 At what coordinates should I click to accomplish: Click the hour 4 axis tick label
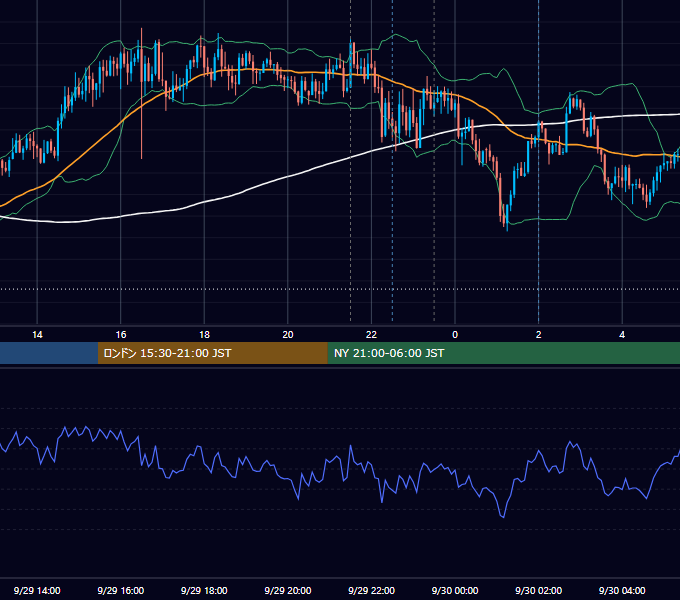click(622, 335)
